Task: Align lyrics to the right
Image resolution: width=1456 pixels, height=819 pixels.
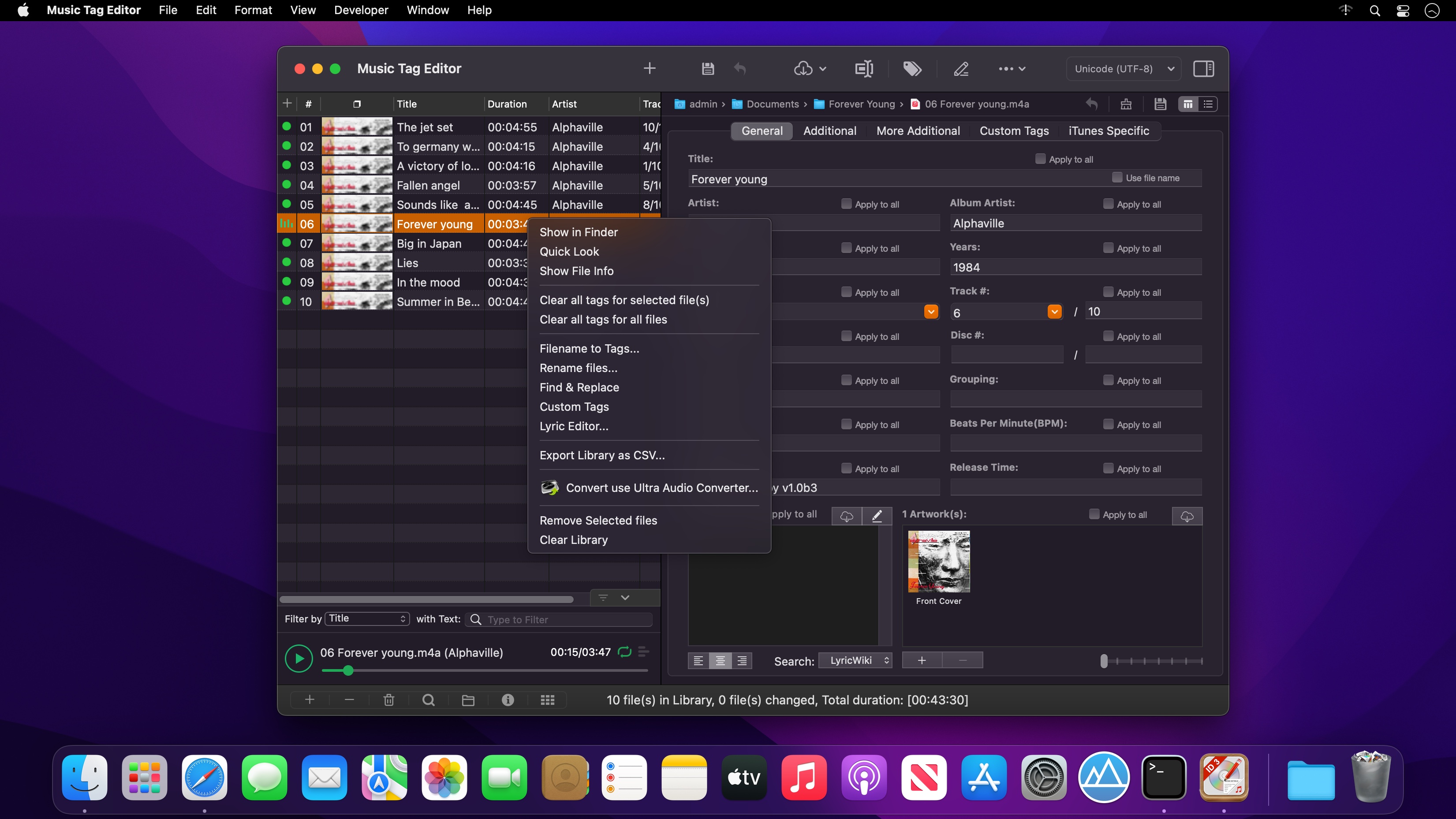Action: pyautogui.click(x=742, y=660)
